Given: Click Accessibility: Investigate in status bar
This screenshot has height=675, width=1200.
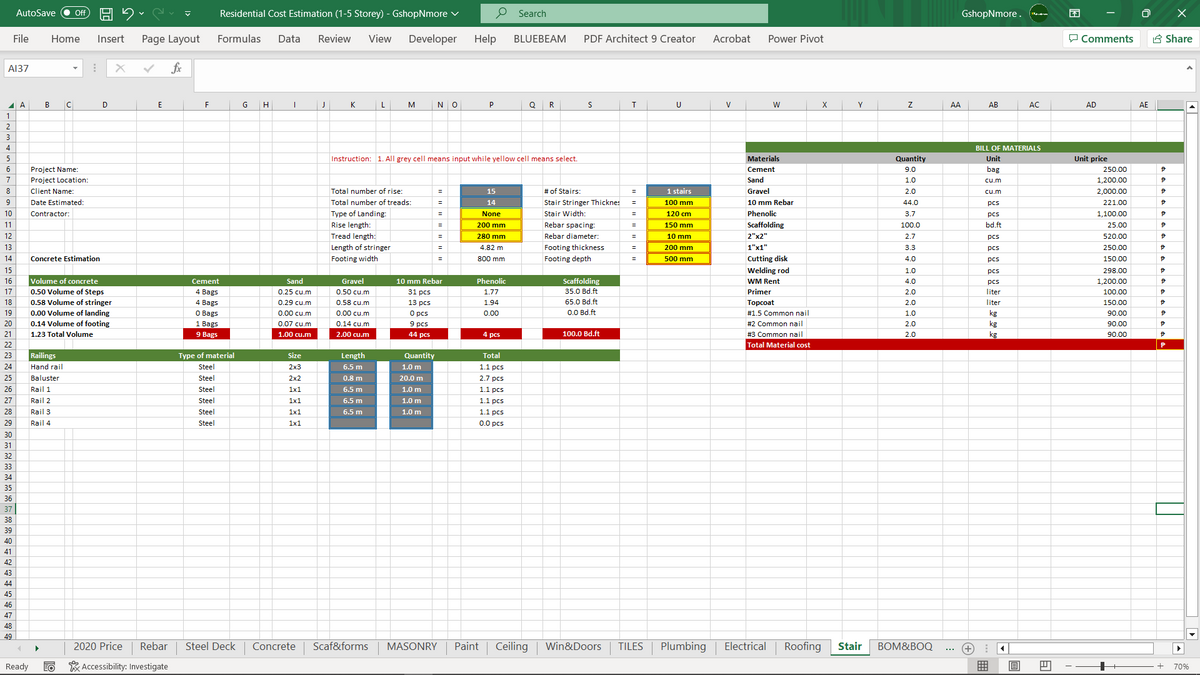Looking at the screenshot, I should pyautogui.click(x=120, y=666).
